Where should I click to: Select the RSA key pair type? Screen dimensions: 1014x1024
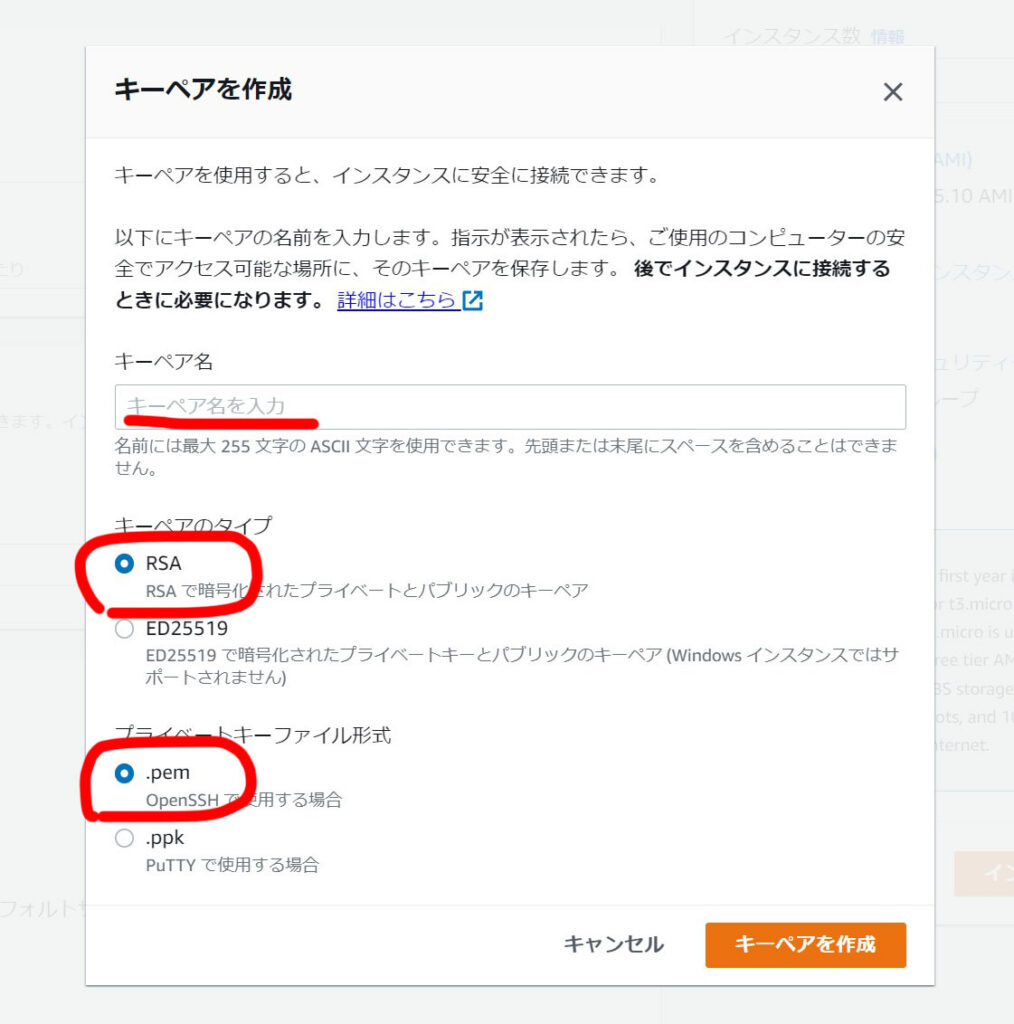[x=124, y=564]
